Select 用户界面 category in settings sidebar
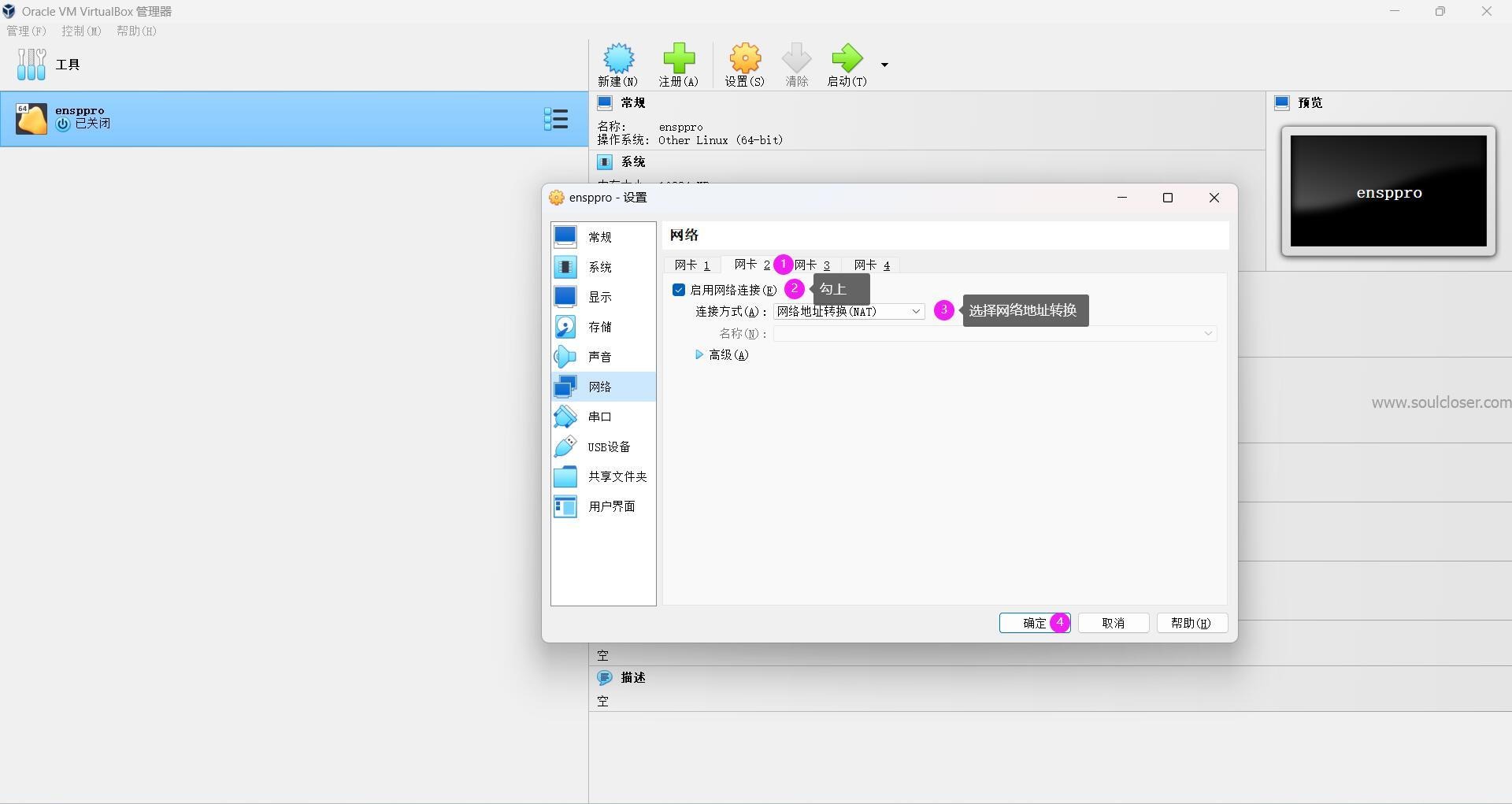 pyautogui.click(x=603, y=506)
